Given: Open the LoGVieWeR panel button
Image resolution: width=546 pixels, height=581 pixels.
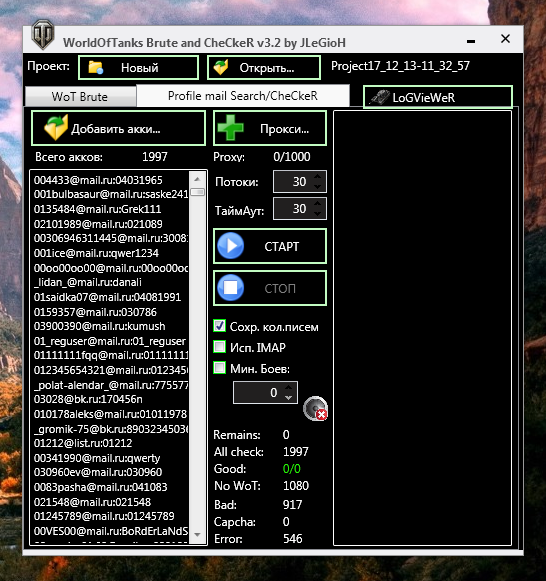Looking at the screenshot, I should 438,97.
